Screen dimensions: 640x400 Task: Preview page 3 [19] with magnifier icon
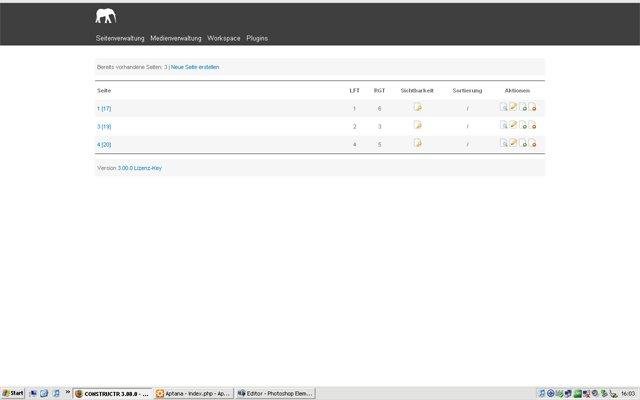point(504,125)
